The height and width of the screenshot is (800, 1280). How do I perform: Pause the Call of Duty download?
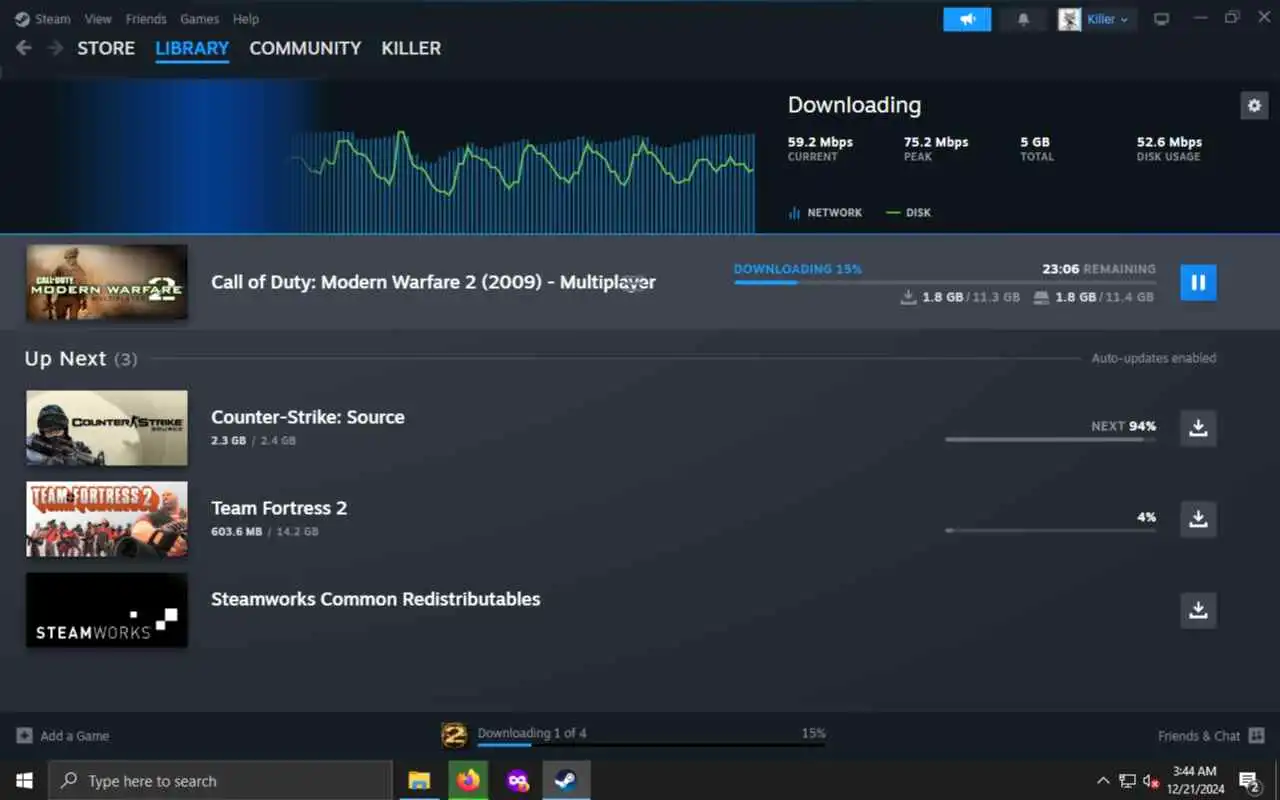click(1198, 282)
